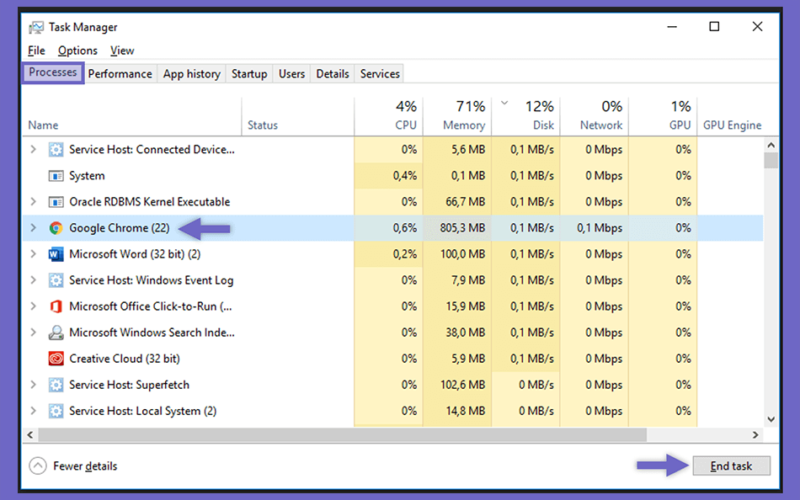This screenshot has height=500, width=800.
Task: Click the Microsoft Windows Search Indexer icon
Action: pos(56,332)
